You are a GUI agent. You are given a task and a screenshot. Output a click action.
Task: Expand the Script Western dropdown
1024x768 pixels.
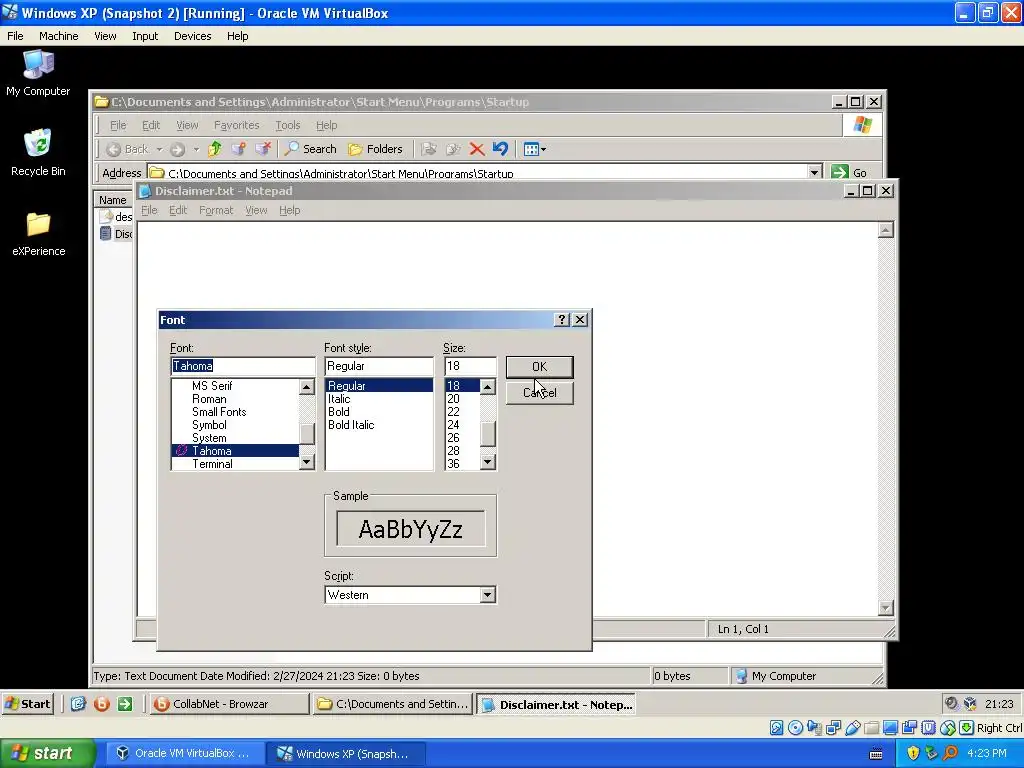(x=487, y=595)
